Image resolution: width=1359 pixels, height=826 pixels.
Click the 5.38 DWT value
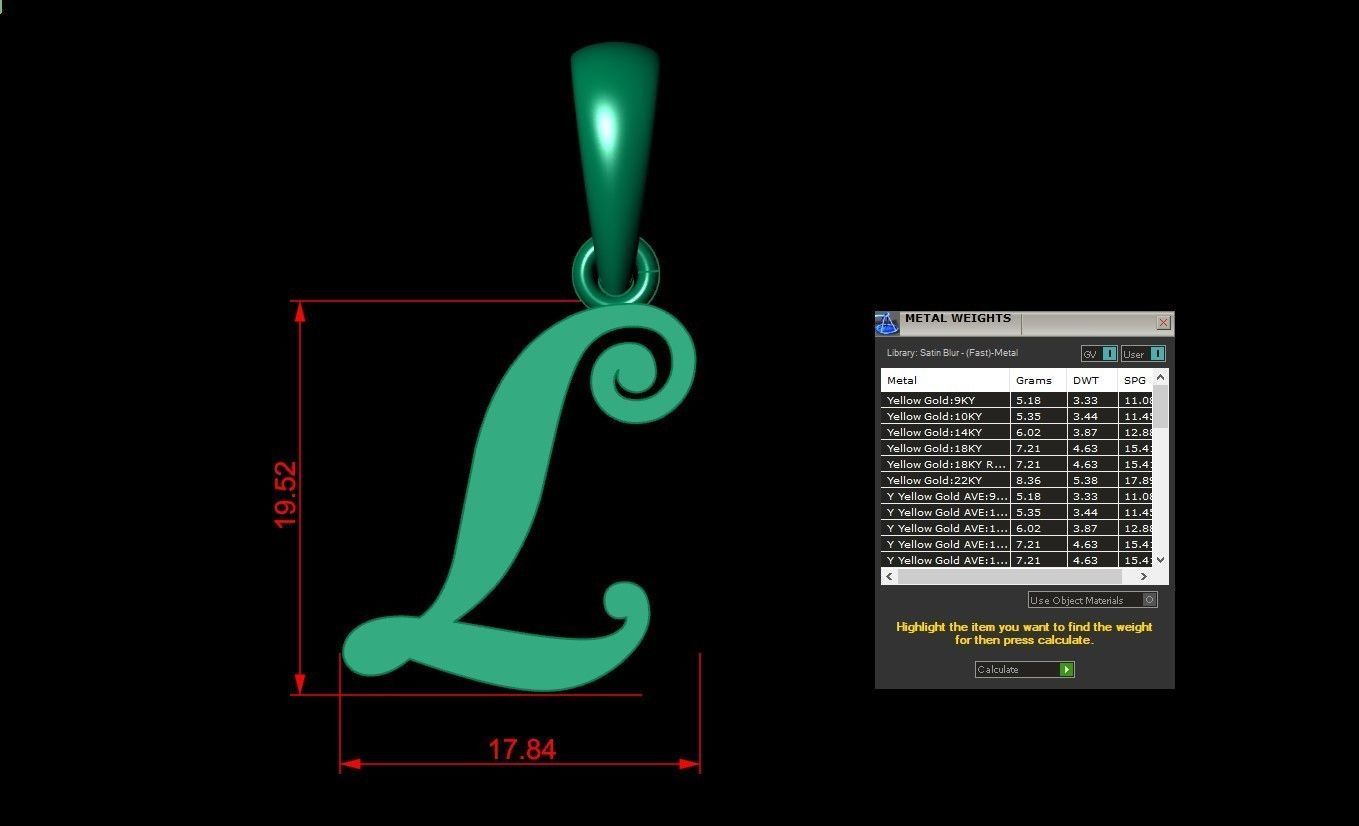pos(1085,480)
